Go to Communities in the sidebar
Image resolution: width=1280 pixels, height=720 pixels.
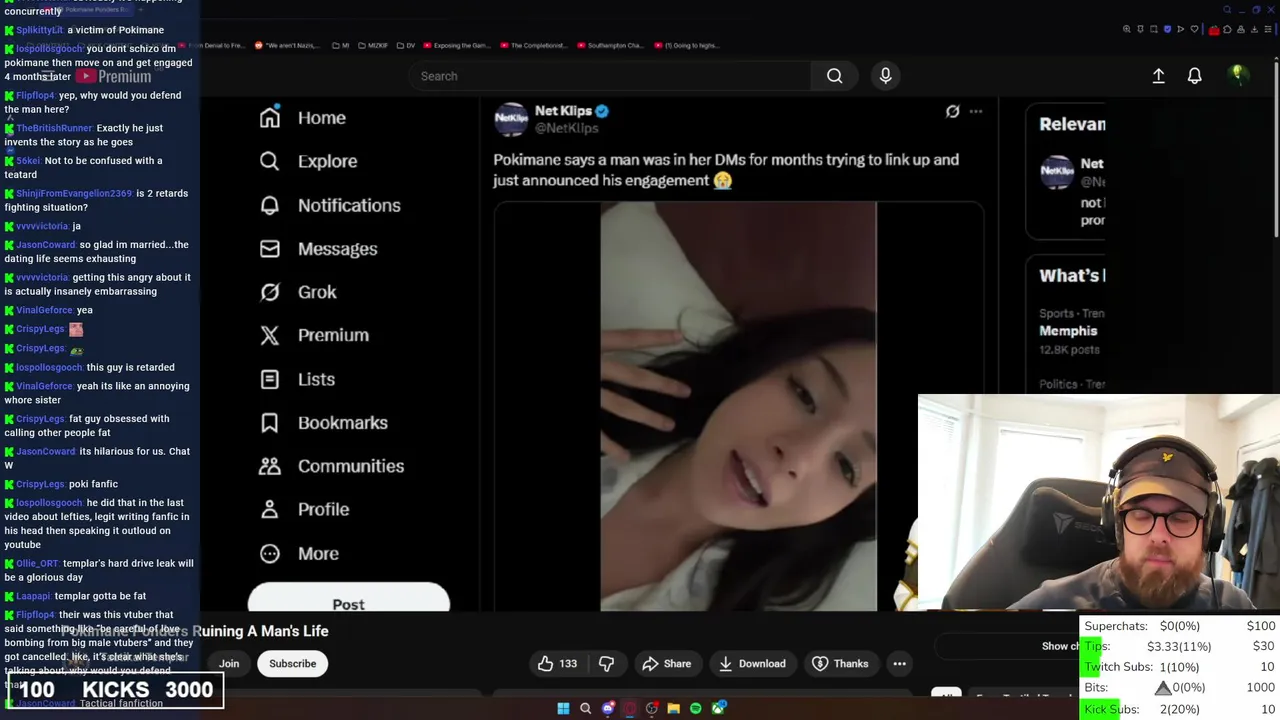point(331,466)
